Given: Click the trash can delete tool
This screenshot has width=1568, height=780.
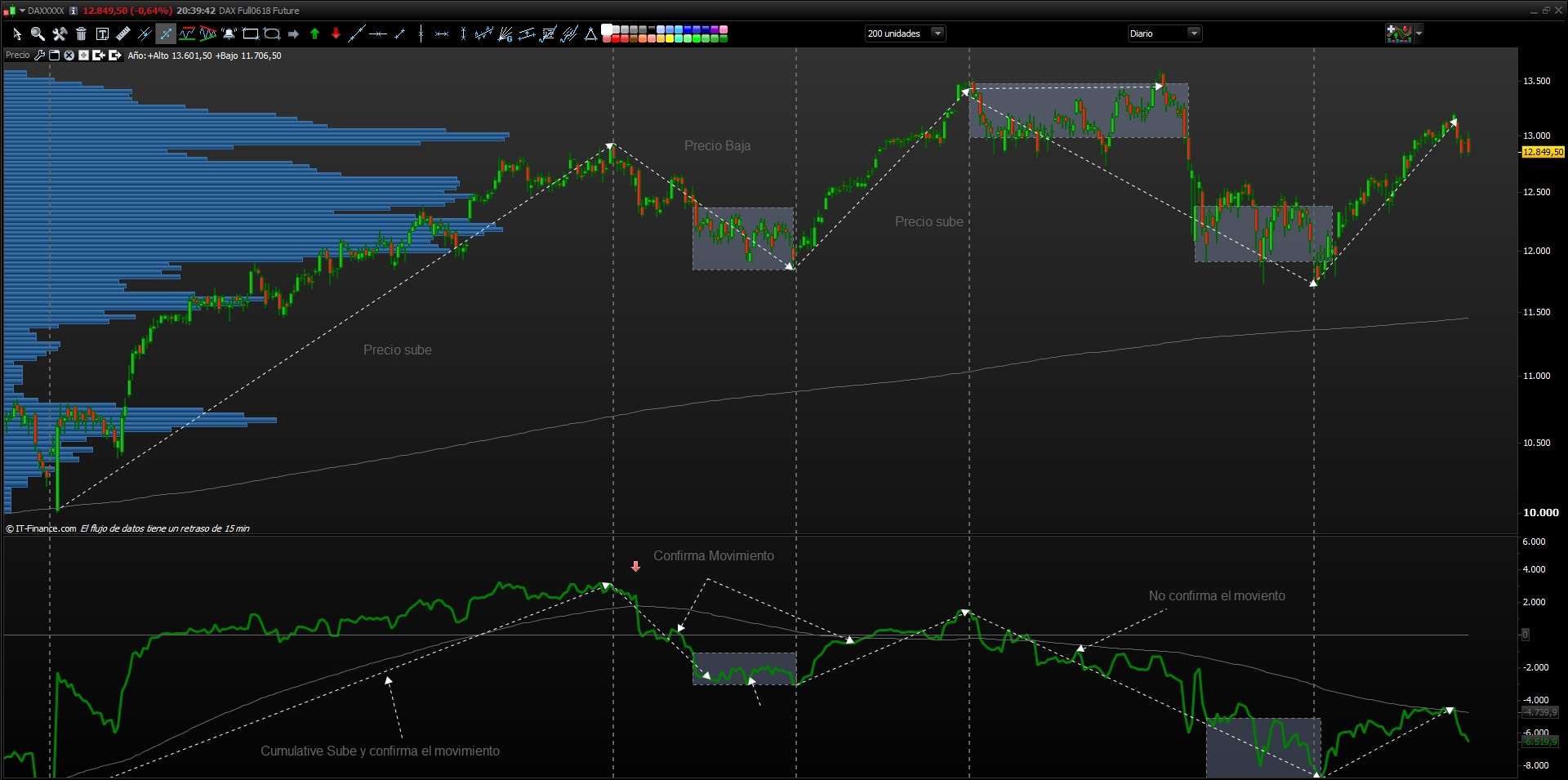Looking at the screenshot, I should click(x=81, y=33).
